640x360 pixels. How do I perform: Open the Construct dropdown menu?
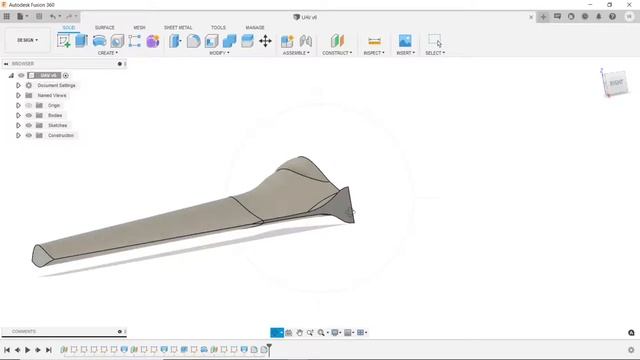(337, 53)
